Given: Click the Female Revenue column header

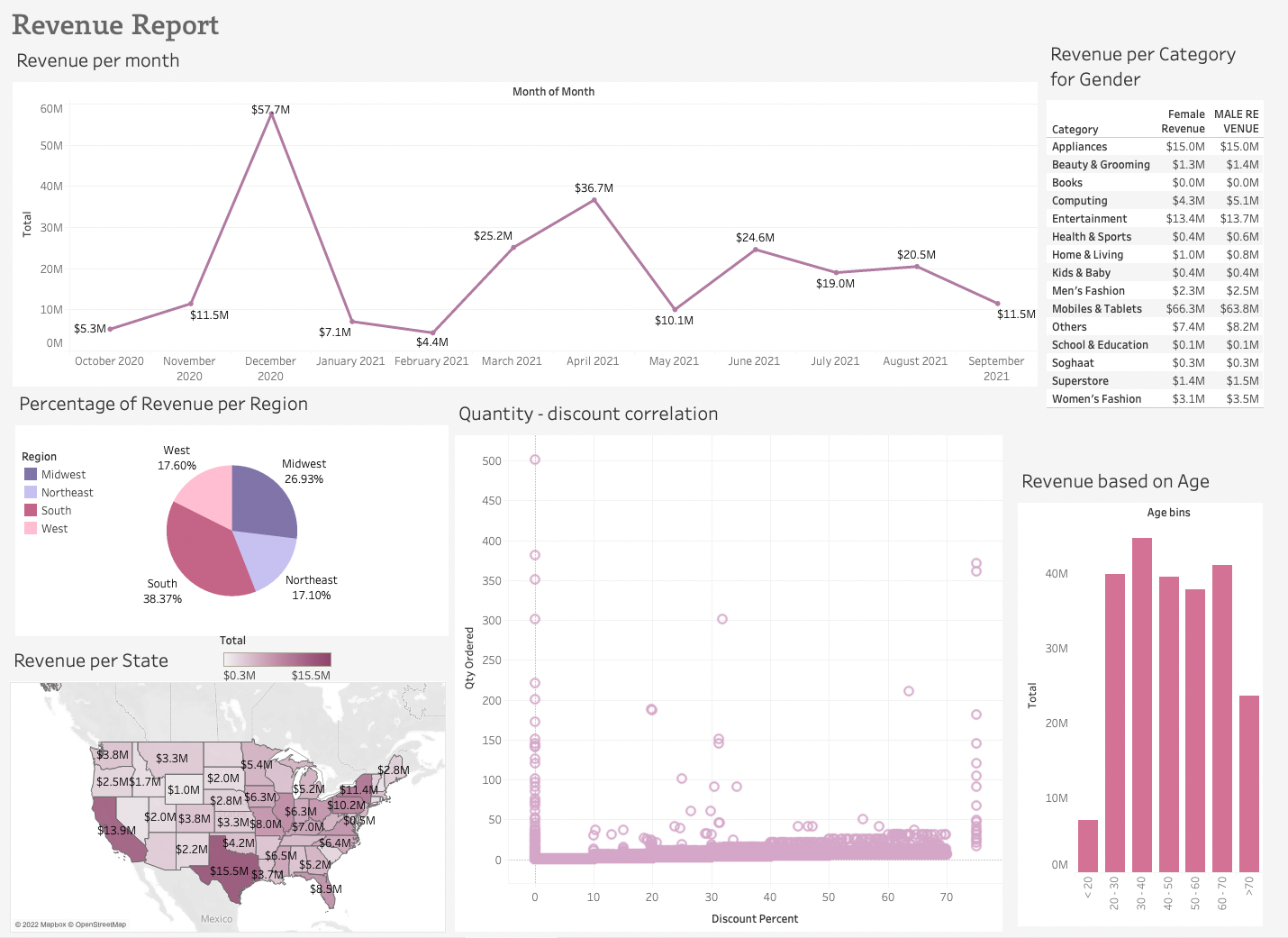Looking at the screenshot, I should pos(1183,122).
